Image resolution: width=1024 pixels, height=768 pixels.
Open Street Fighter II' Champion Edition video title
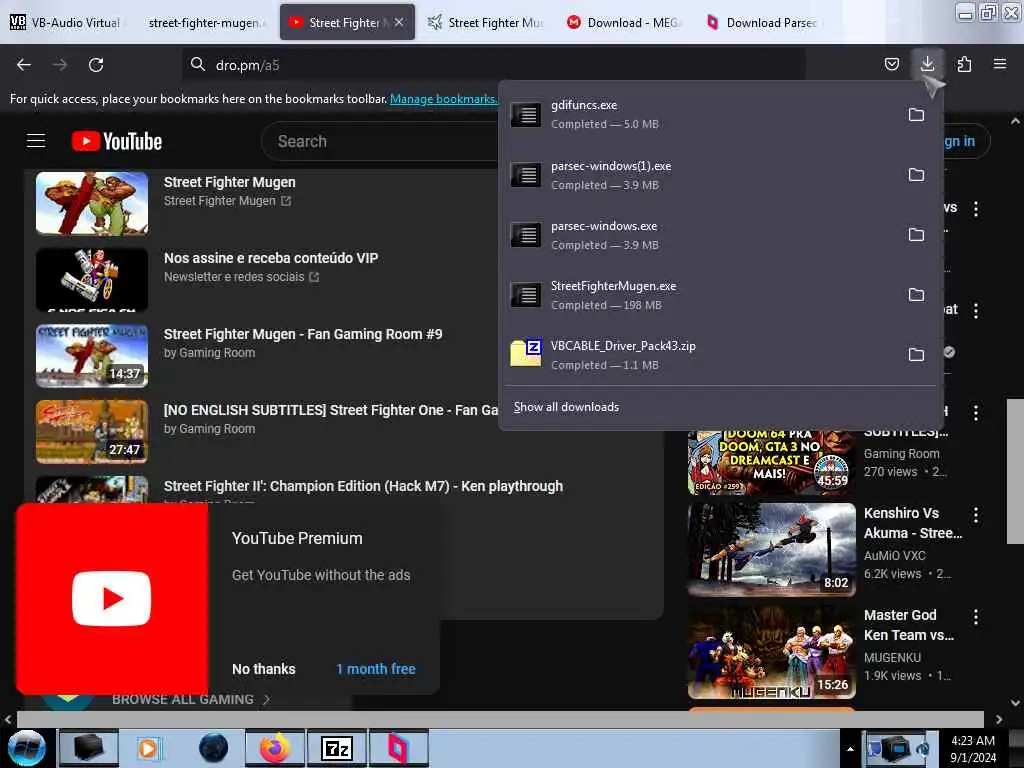tap(363, 487)
